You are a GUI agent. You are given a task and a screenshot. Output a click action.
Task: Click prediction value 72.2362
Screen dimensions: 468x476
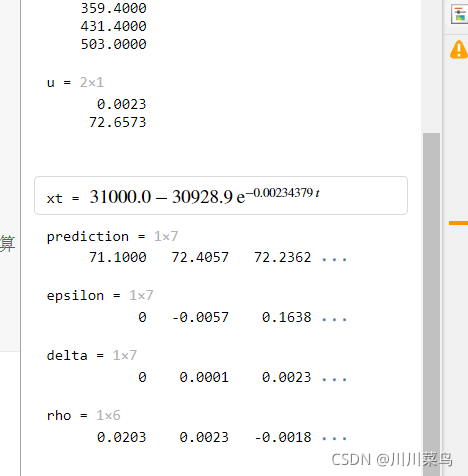point(283,257)
